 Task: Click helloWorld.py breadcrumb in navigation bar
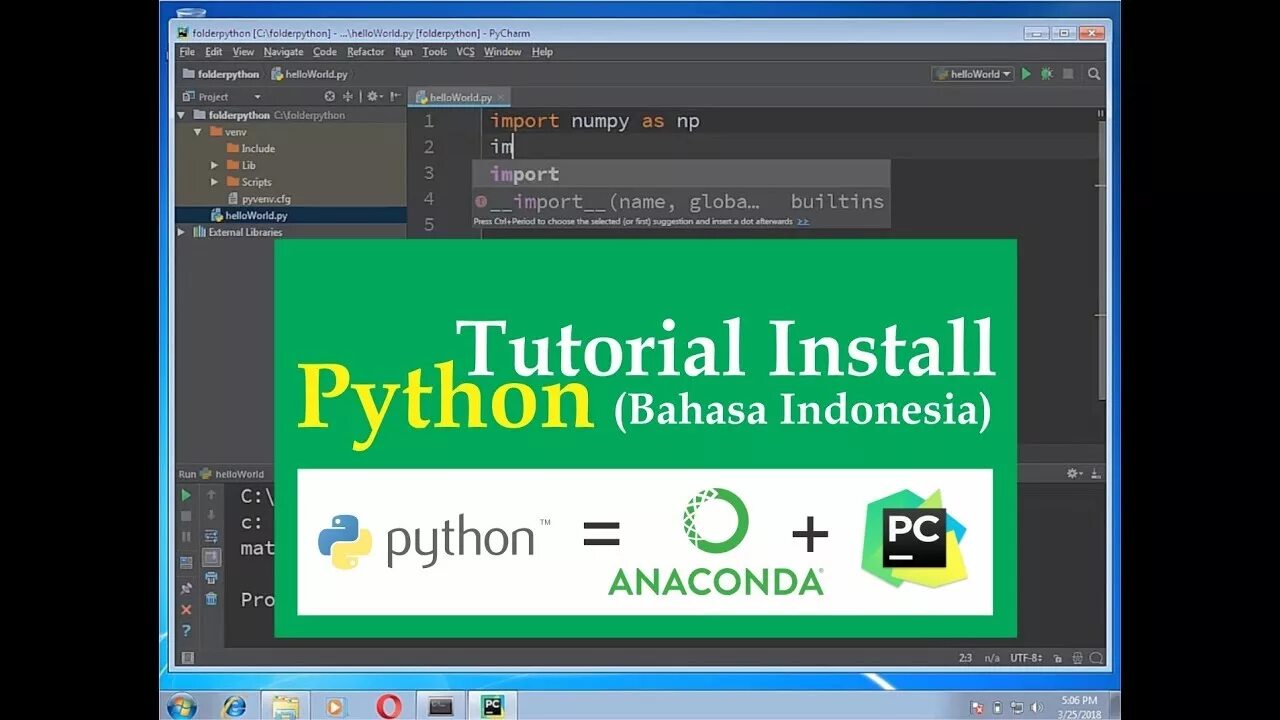click(308, 74)
